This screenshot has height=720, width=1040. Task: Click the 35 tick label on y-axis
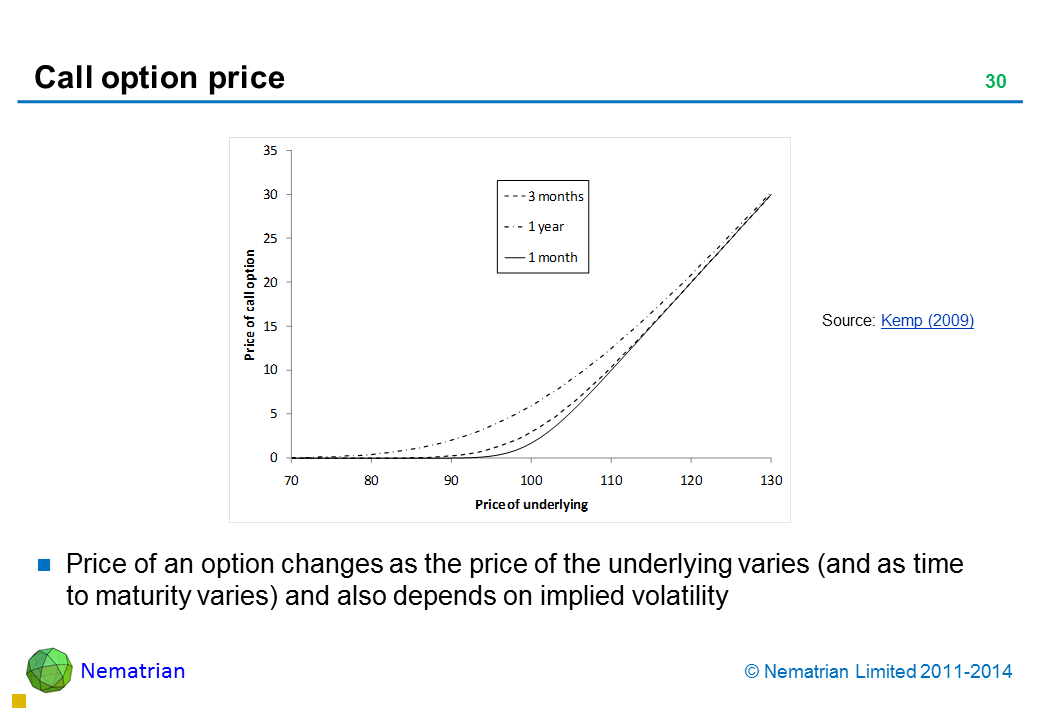coord(270,151)
